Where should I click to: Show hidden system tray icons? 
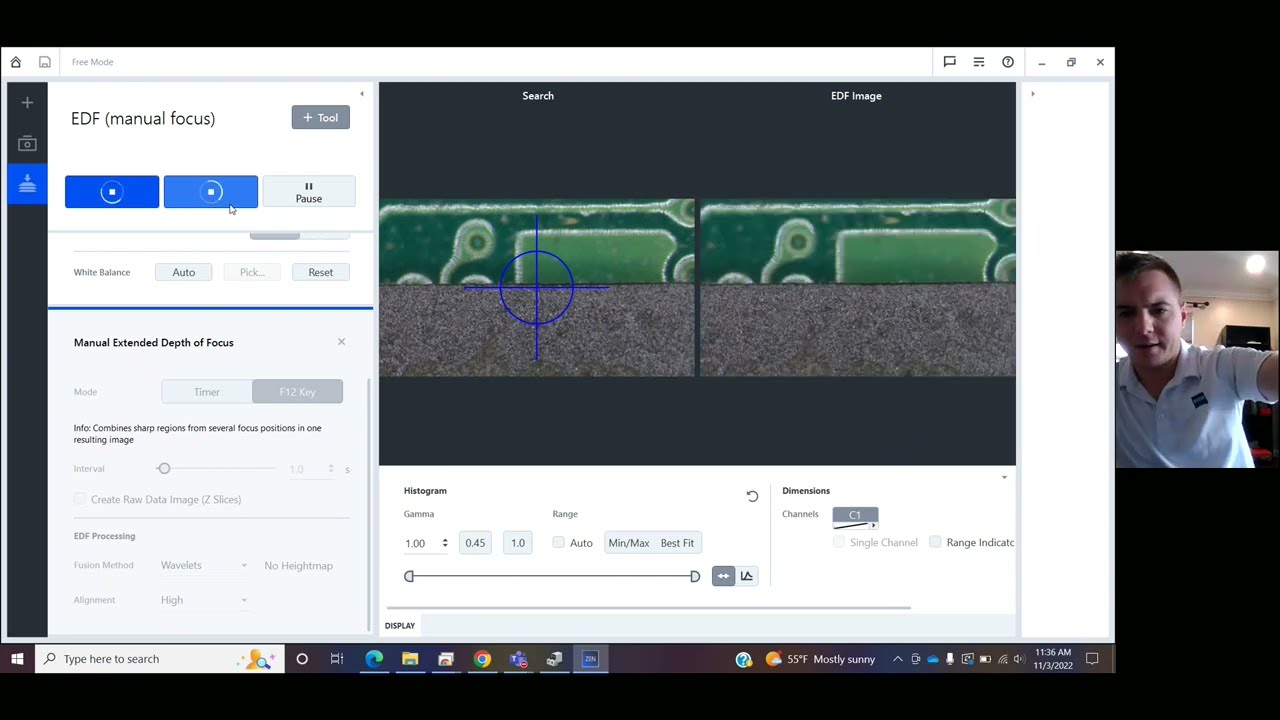(897, 659)
